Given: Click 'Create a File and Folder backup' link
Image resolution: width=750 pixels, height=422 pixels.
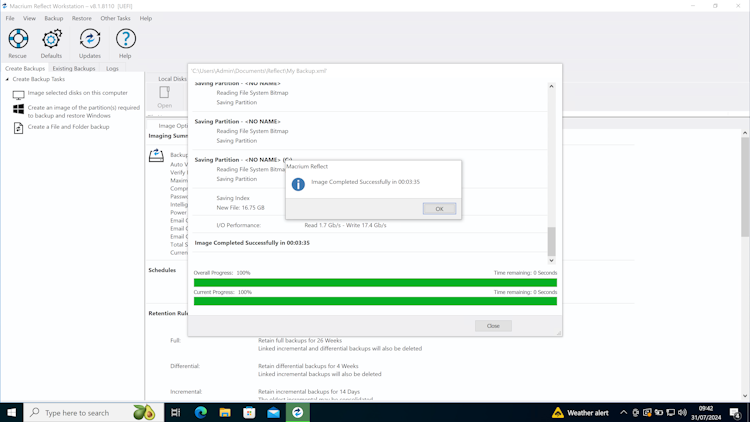Looking at the screenshot, I should [68, 127].
